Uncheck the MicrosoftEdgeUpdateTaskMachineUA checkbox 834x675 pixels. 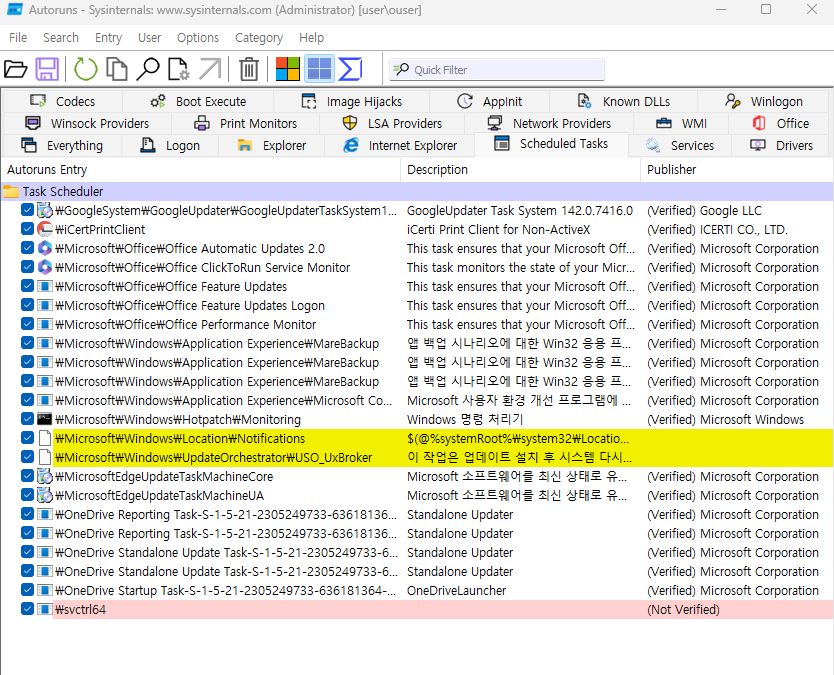28,495
